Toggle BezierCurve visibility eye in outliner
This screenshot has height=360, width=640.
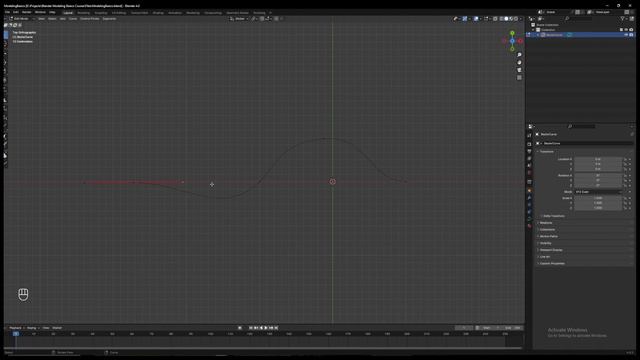pos(626,35)
